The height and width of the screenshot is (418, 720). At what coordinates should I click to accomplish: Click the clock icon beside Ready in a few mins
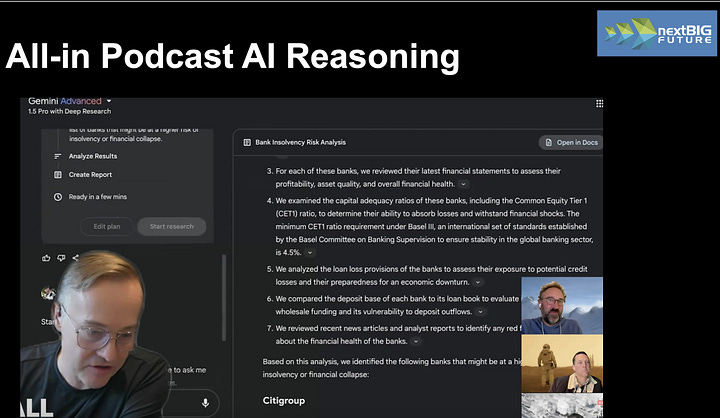[x=58, y=197]
